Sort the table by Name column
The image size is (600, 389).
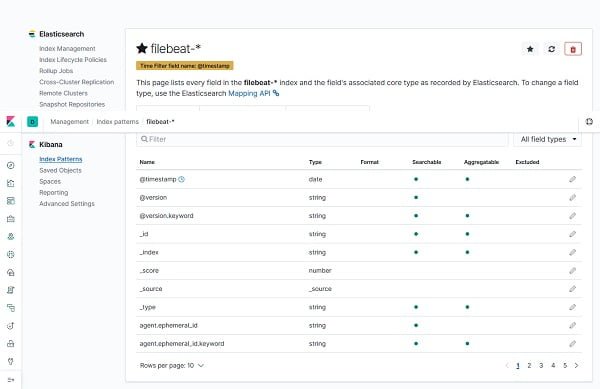coord(147,162)
